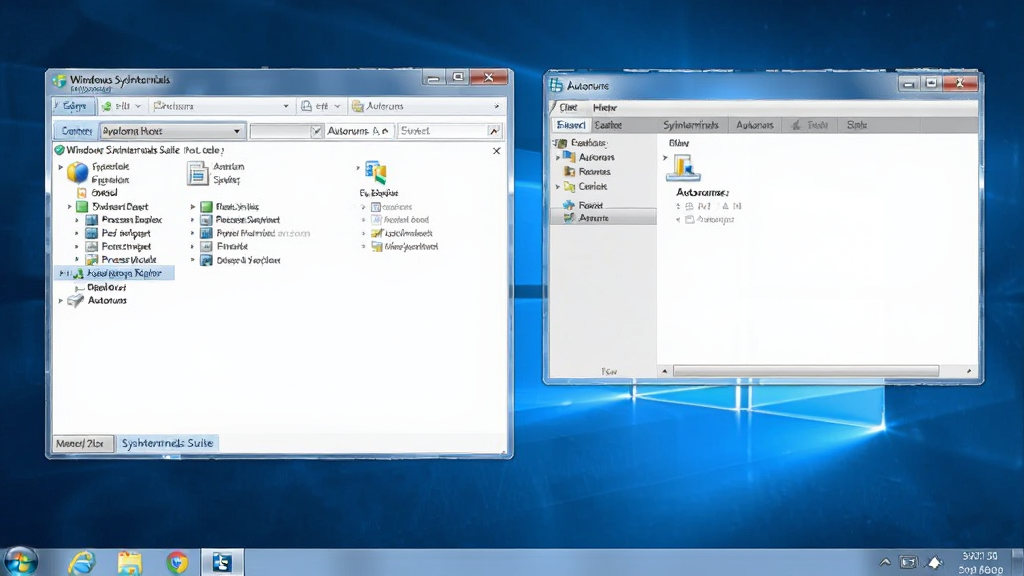The image size is (1024, 576).
Task: Open the Windows Start menu
Action: [20, 562]
